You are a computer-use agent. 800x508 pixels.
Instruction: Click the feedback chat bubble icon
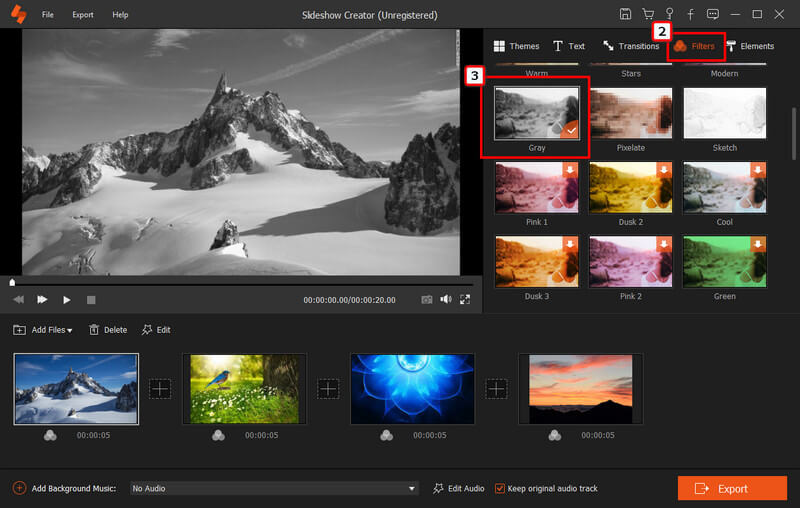[x=713, y=15]
